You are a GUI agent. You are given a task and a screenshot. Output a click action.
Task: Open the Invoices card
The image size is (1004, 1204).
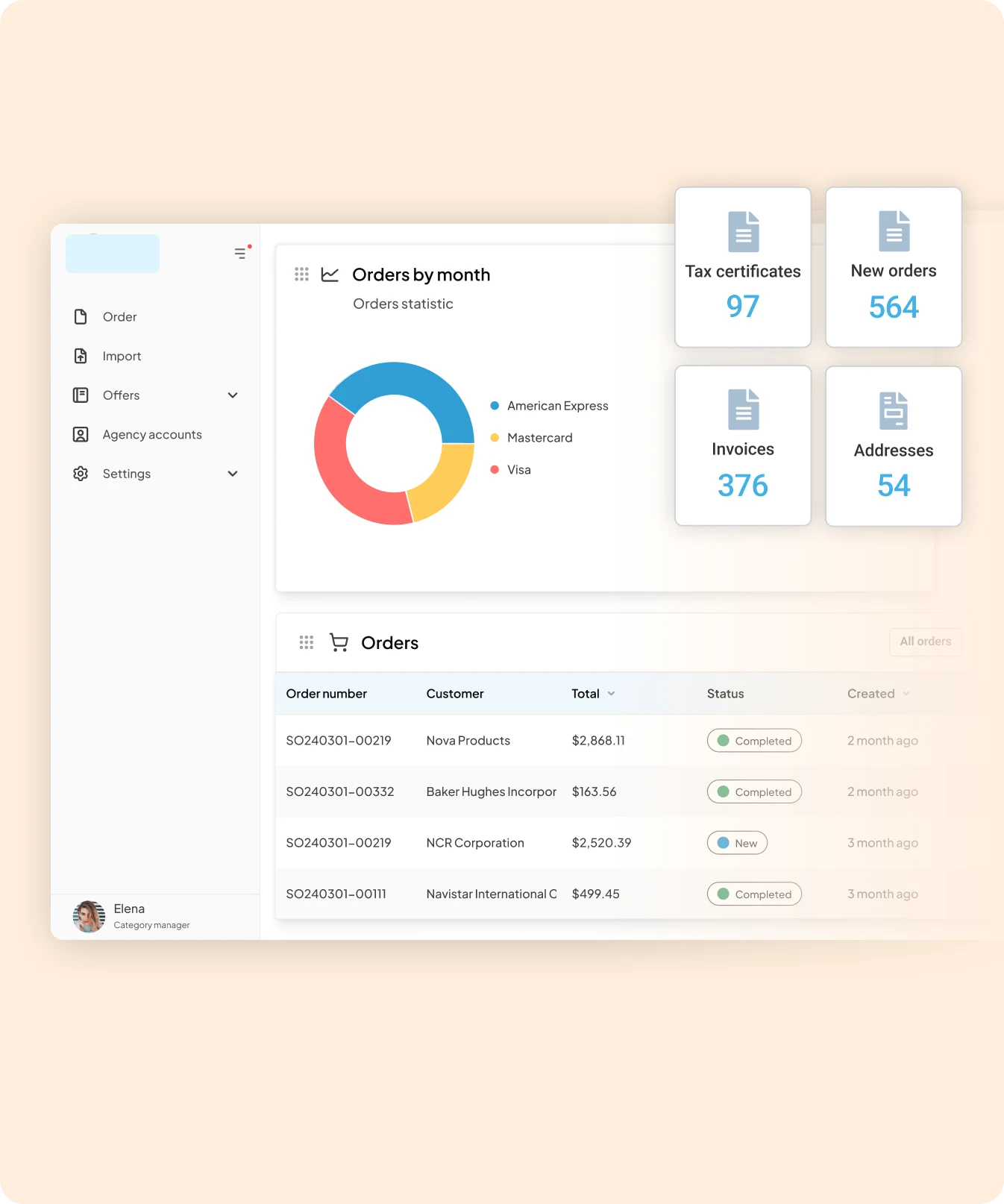coord(743,446)
